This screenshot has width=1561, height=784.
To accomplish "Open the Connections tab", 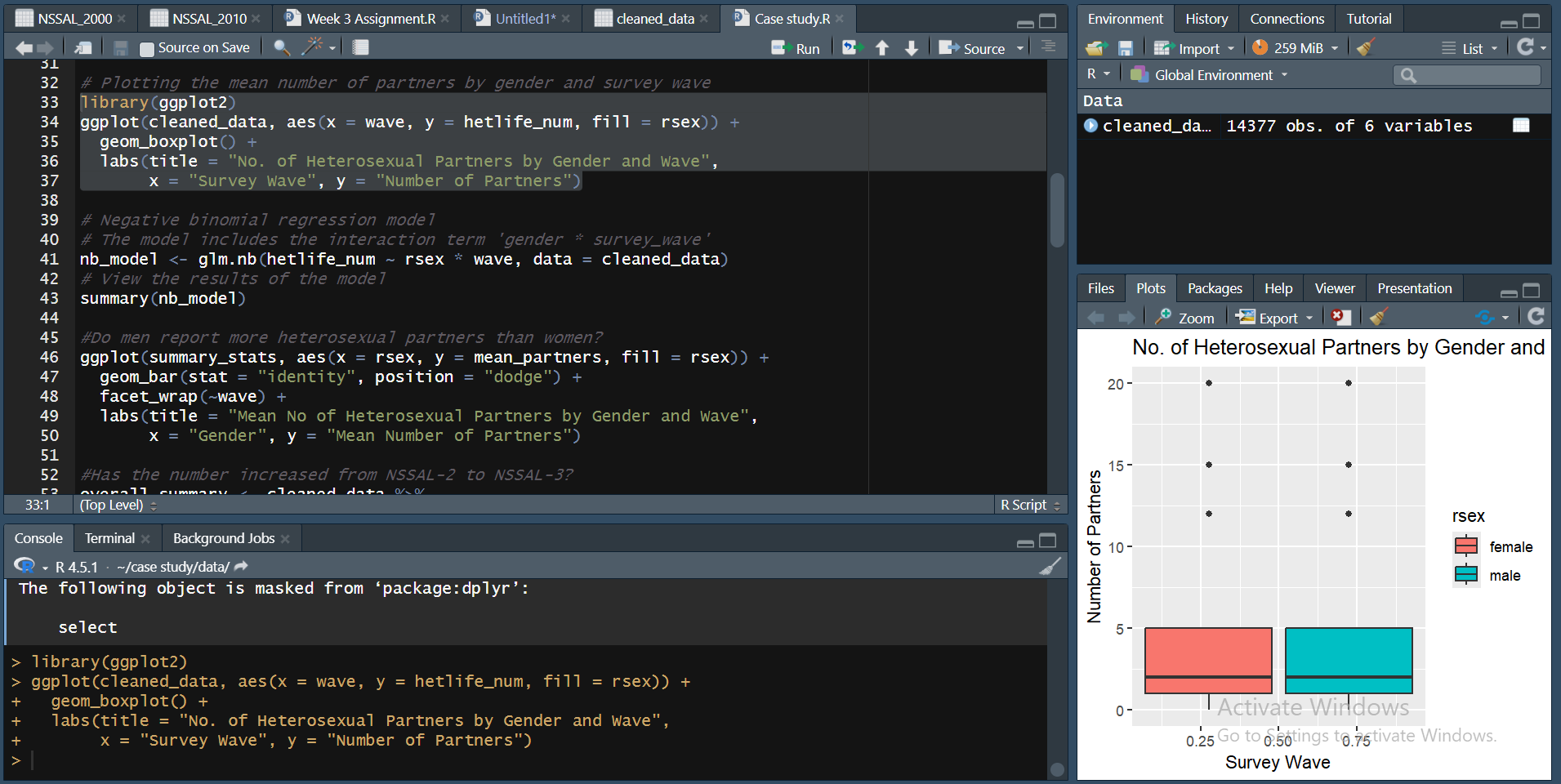I will tap(1287, 18).
